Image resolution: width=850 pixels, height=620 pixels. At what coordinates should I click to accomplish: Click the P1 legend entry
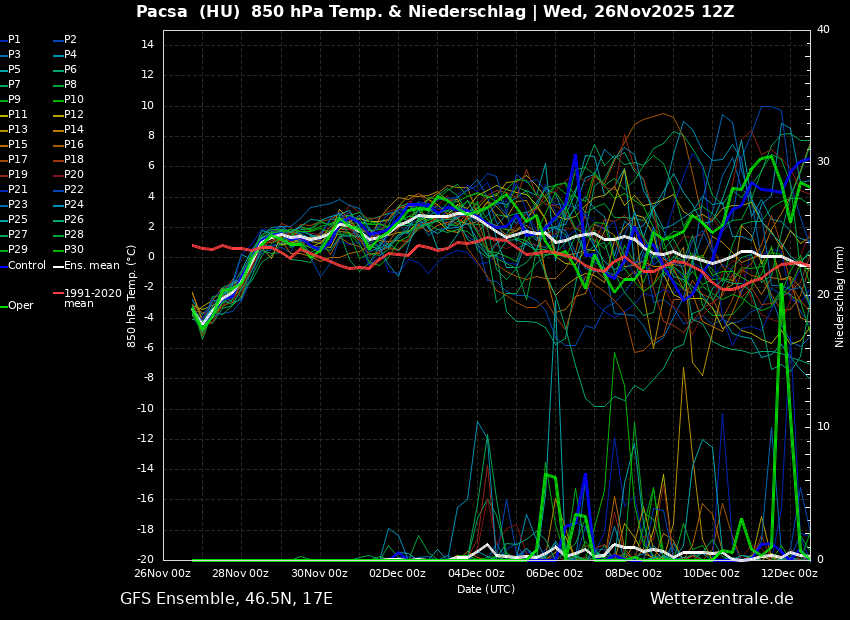pyautogui.click(x=14, y=40)
